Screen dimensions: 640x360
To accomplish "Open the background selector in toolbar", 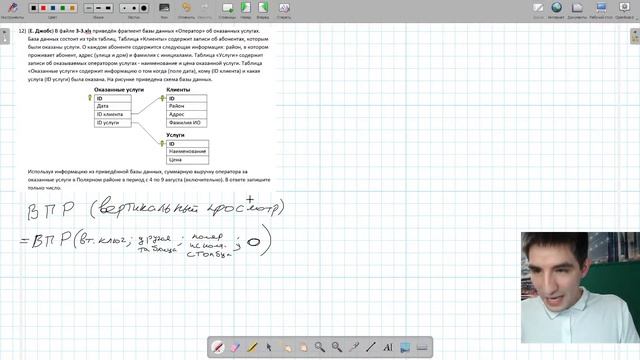I will coord(164,8).
